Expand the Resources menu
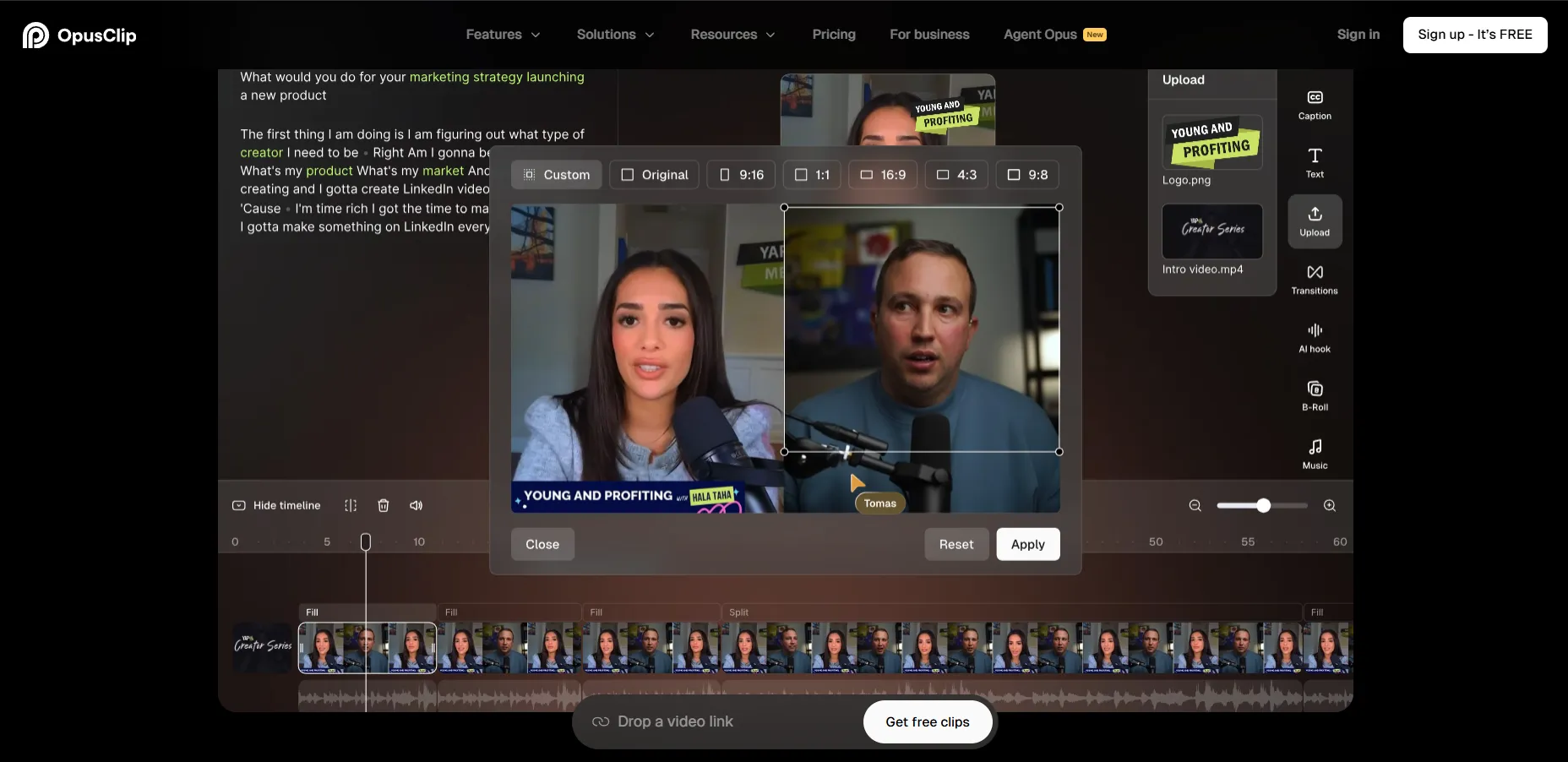 pos(732,35)
